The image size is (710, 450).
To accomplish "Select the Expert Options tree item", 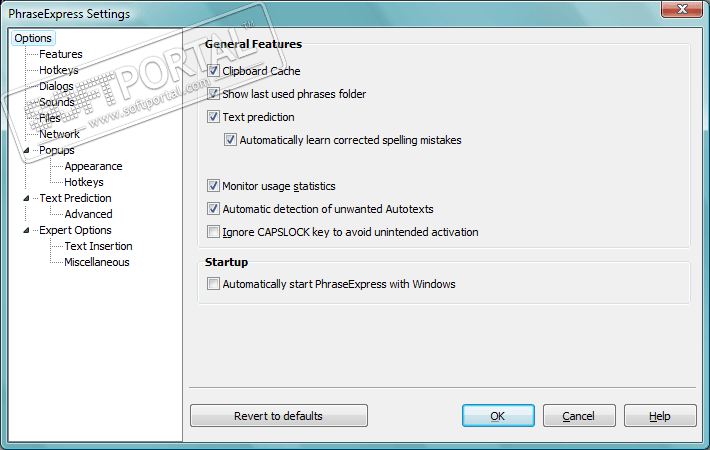I will pos(75,230).
